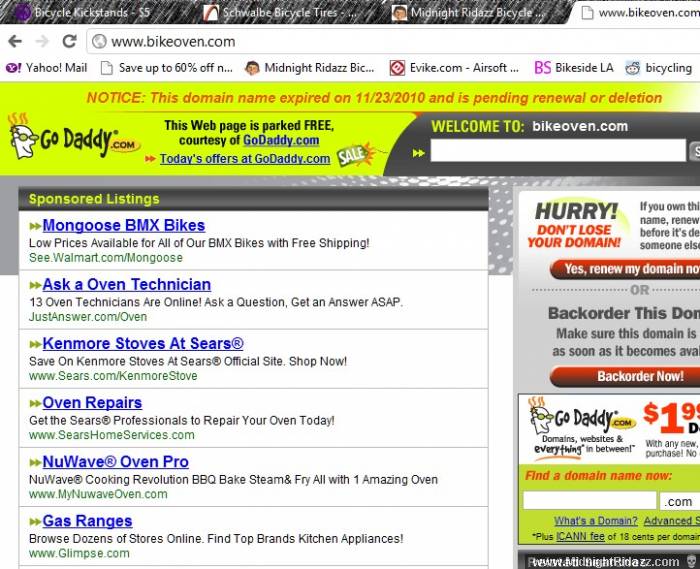This screenshot has height=569, width=700.
Task: Click the arrow bullet beside NuWave Oven Pro
Action: tap(35, 462)
